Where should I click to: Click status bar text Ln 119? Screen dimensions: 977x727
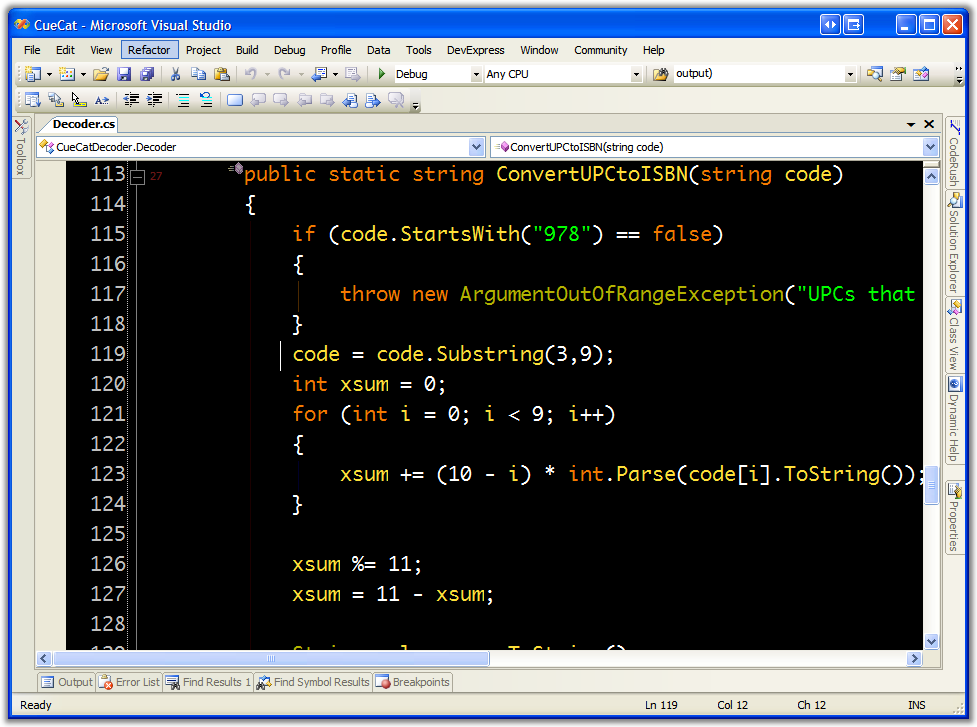click(x=660, y=705)
